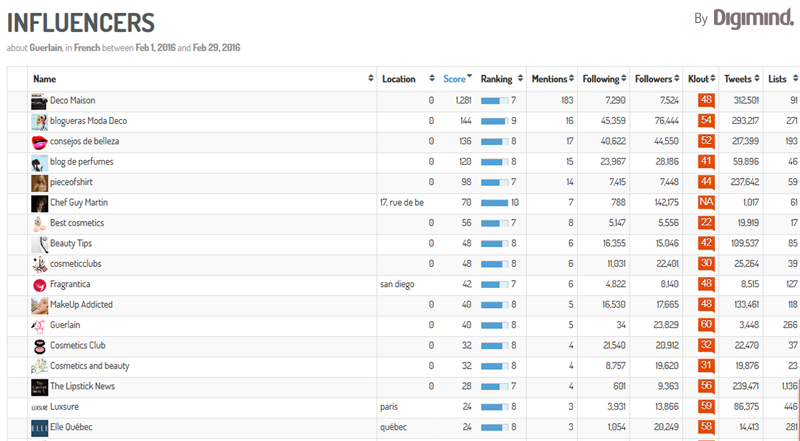Select MakeUp Addicted name text

tap(81, 305)
